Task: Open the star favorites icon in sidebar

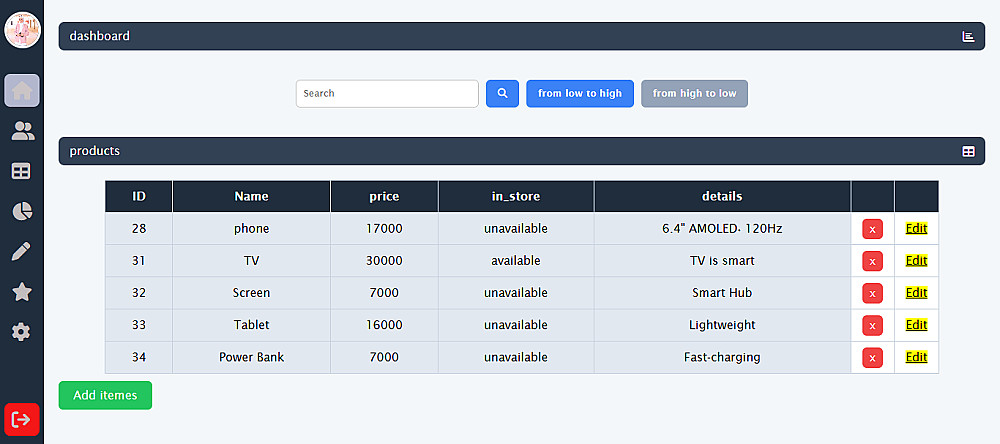Action: tap(22, 291)
